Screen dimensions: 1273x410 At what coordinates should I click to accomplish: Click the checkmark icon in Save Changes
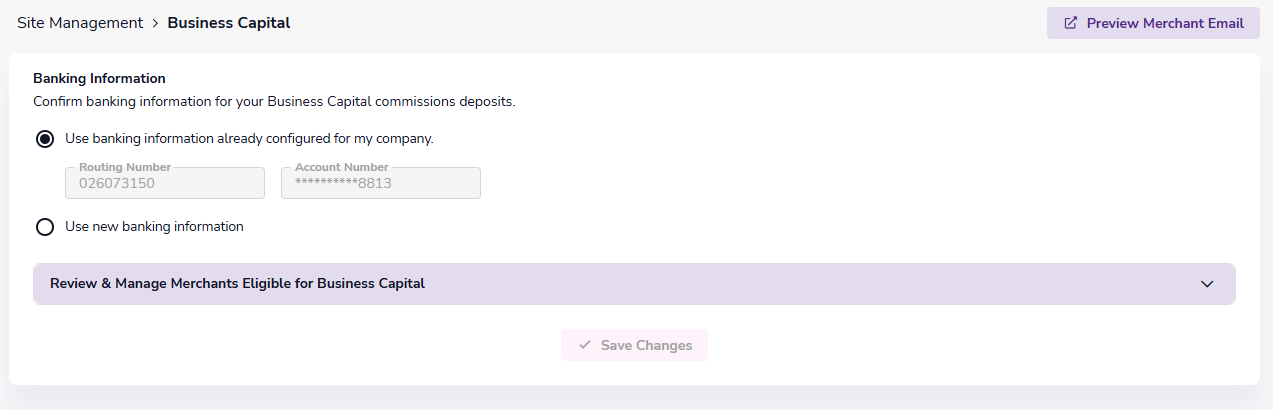(585, 345)
